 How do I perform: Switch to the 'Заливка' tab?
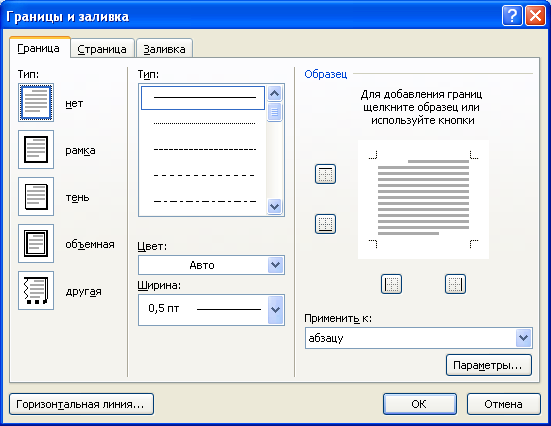[164, 49]
